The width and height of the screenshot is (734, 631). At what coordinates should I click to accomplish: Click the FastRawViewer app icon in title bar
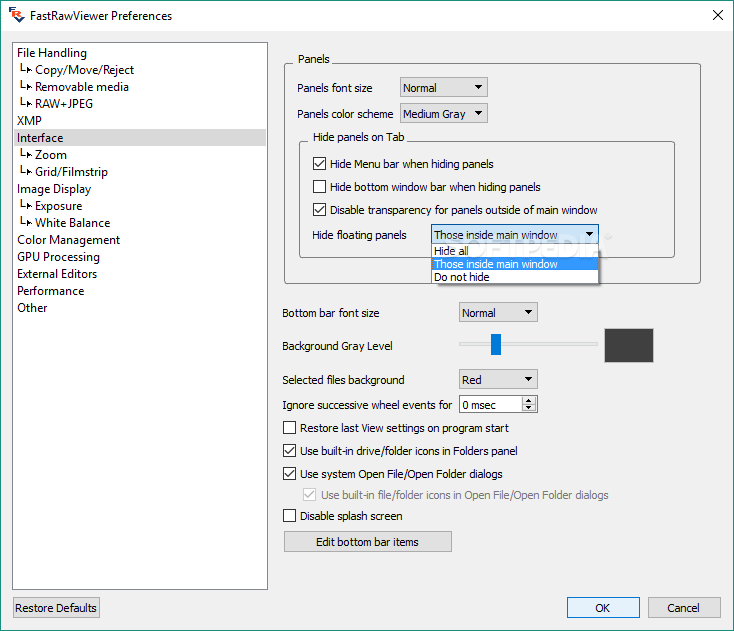point(16,15)
